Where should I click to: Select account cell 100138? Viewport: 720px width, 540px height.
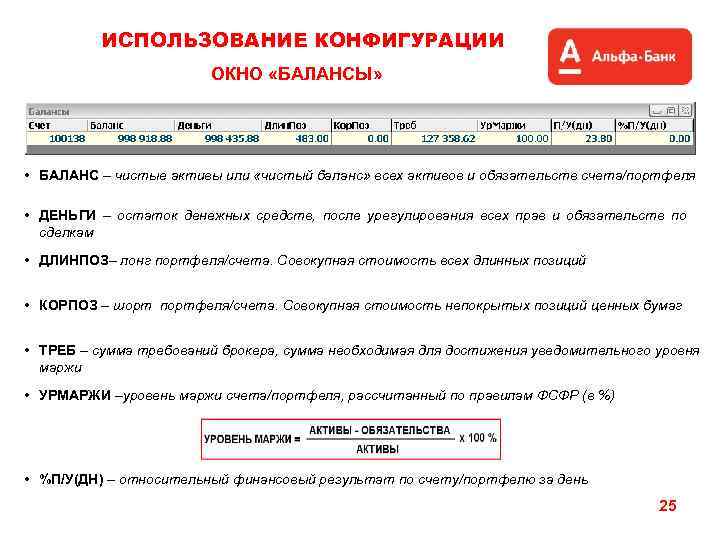pyautogui.click(x=56, y=139)
